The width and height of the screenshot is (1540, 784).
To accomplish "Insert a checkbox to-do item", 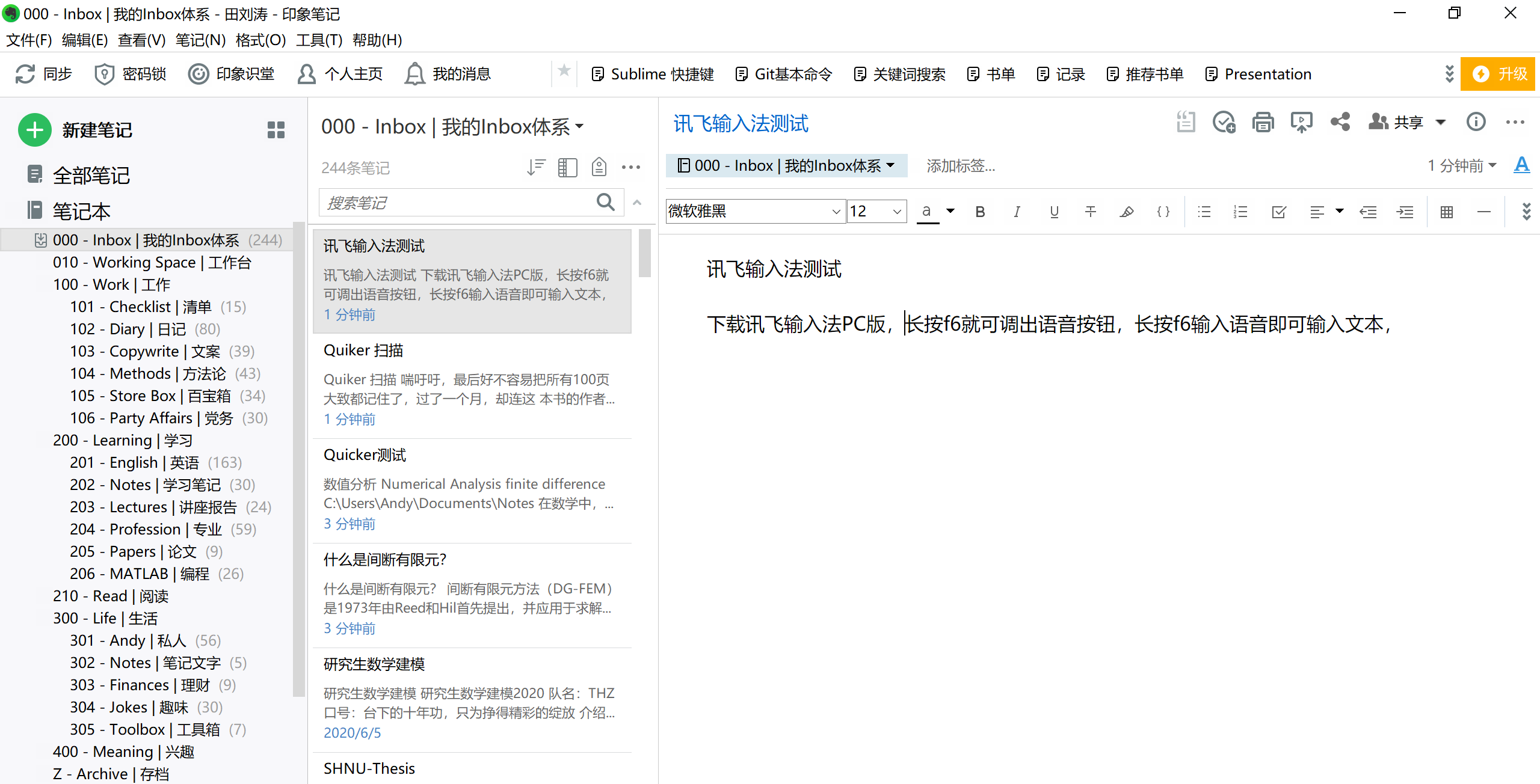I will point(1279,212).
